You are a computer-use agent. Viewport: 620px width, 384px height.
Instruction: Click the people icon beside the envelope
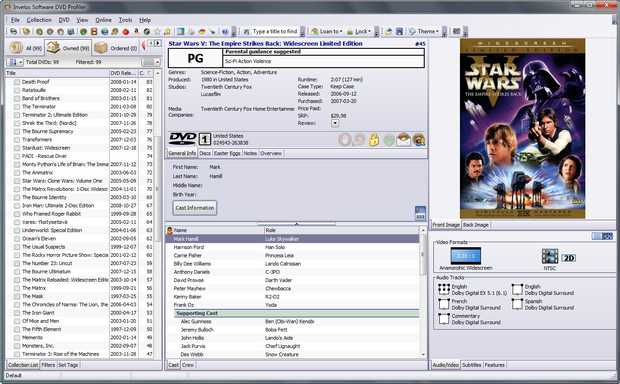(x=419, y=140)
